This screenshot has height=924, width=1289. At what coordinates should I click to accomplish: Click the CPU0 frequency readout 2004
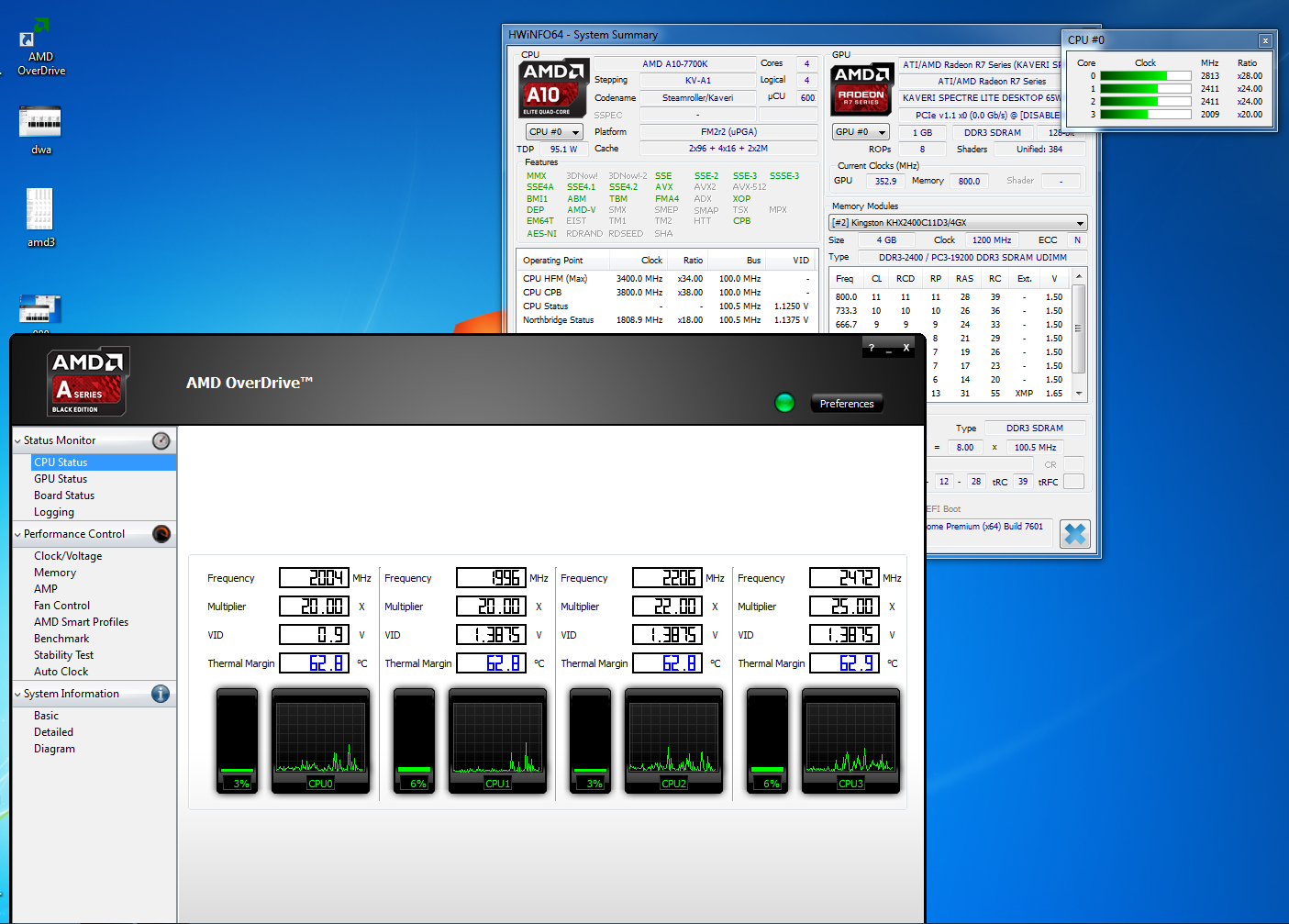tap(314, 578)
